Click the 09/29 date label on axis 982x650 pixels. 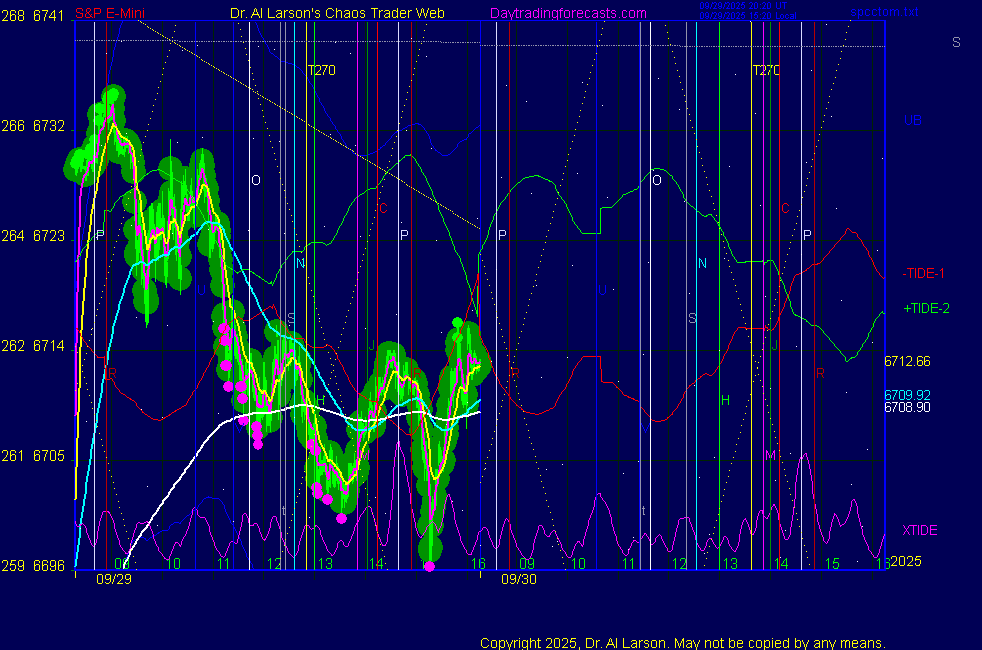[112, 578]
